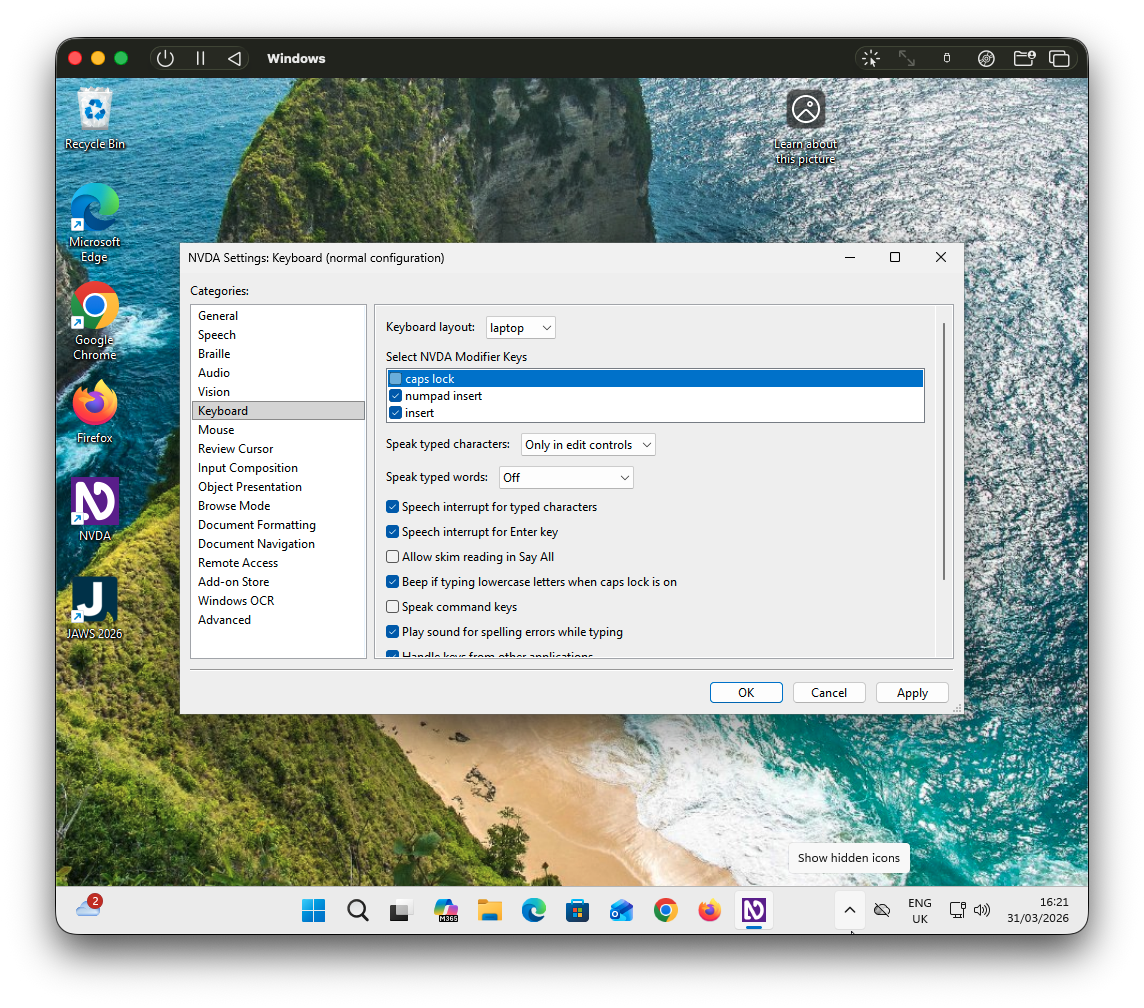Disable Speech interrupt for Enter key
Screen dimensions: 1144x1008
coord(392,532)
